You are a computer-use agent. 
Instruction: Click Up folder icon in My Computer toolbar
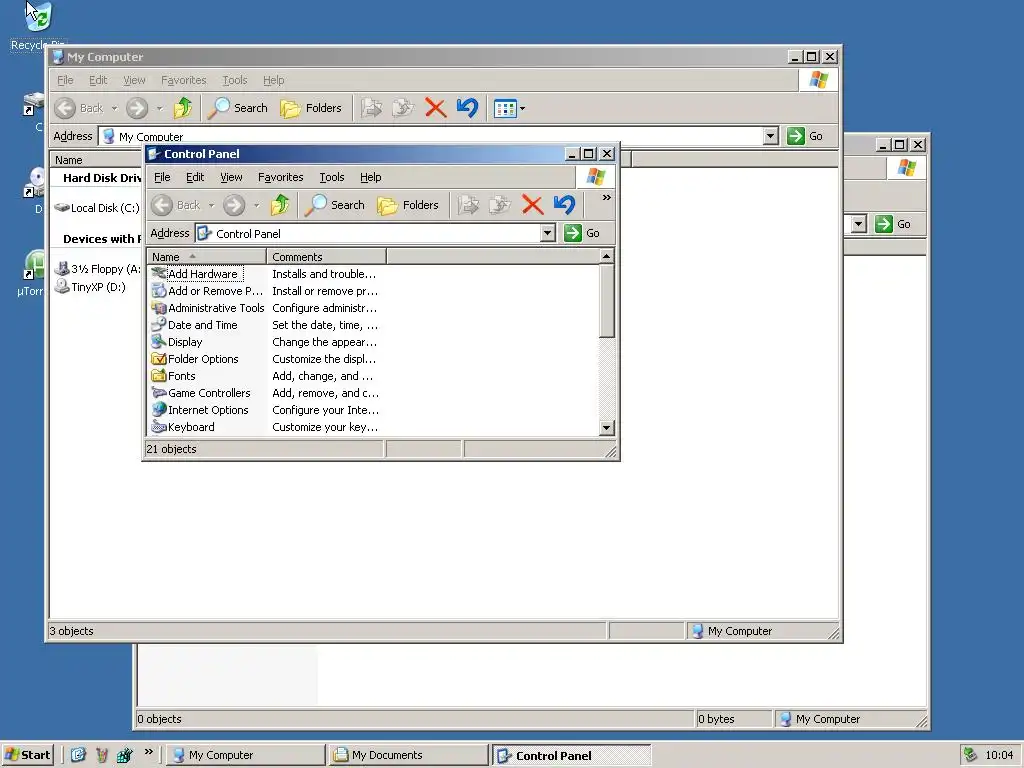pyautogui.click(x=183, y=108)
